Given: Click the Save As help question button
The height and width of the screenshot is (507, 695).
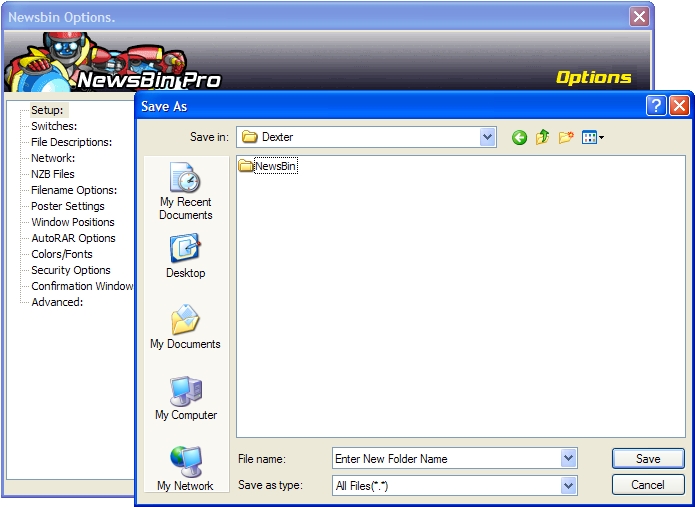Looking at the screenshot, I should [x=656, y=106].
